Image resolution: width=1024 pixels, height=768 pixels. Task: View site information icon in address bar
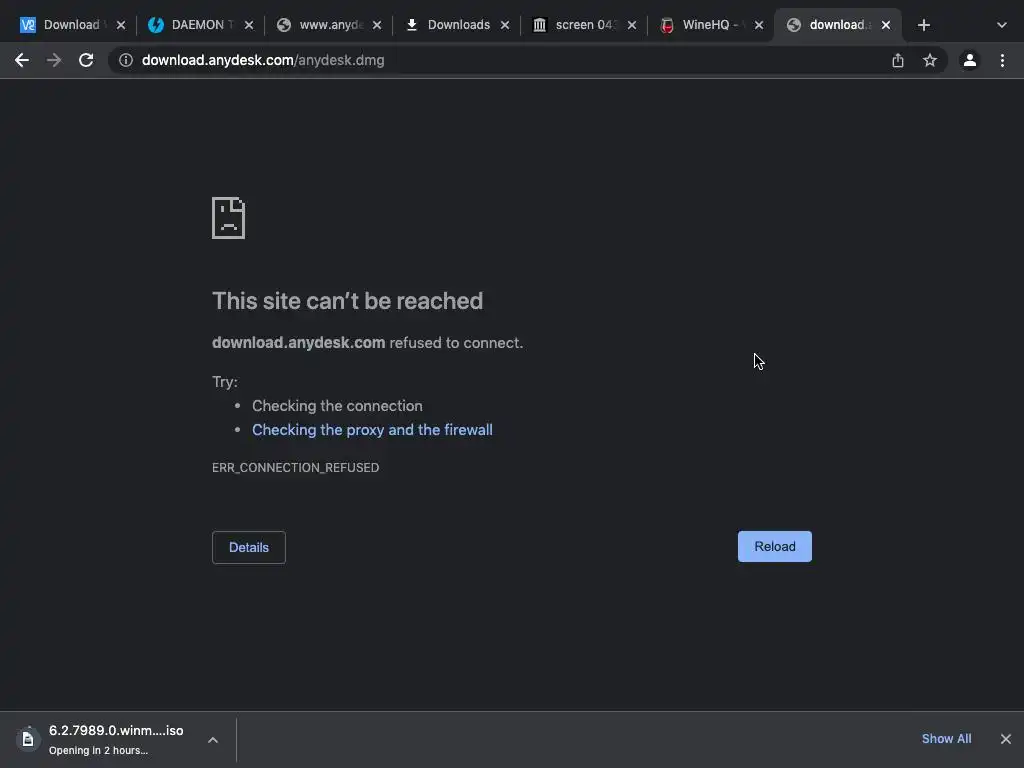[x=126, y=60]
